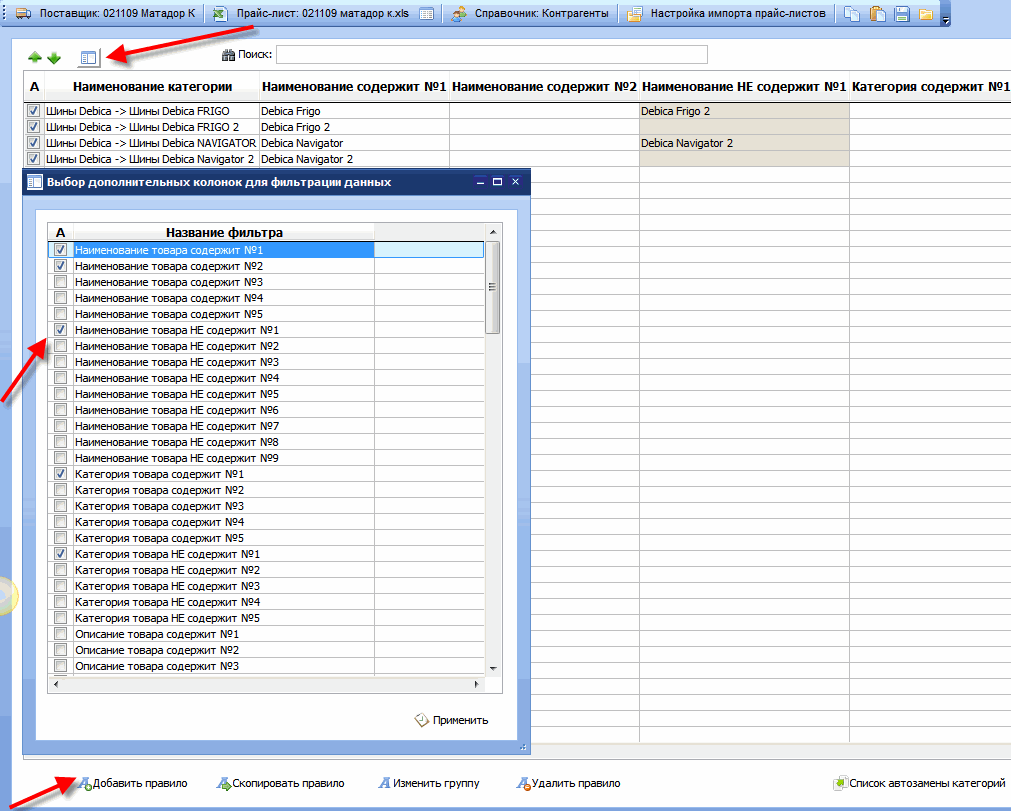Check Описание товара содержит №1 filter

(61, 634)
